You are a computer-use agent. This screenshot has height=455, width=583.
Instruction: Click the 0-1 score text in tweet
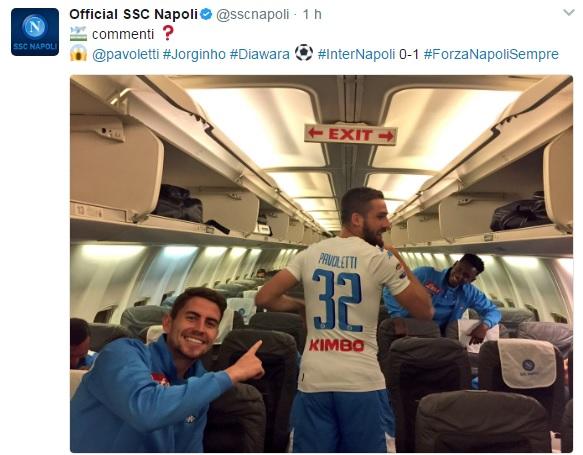(x=409, y=54)
